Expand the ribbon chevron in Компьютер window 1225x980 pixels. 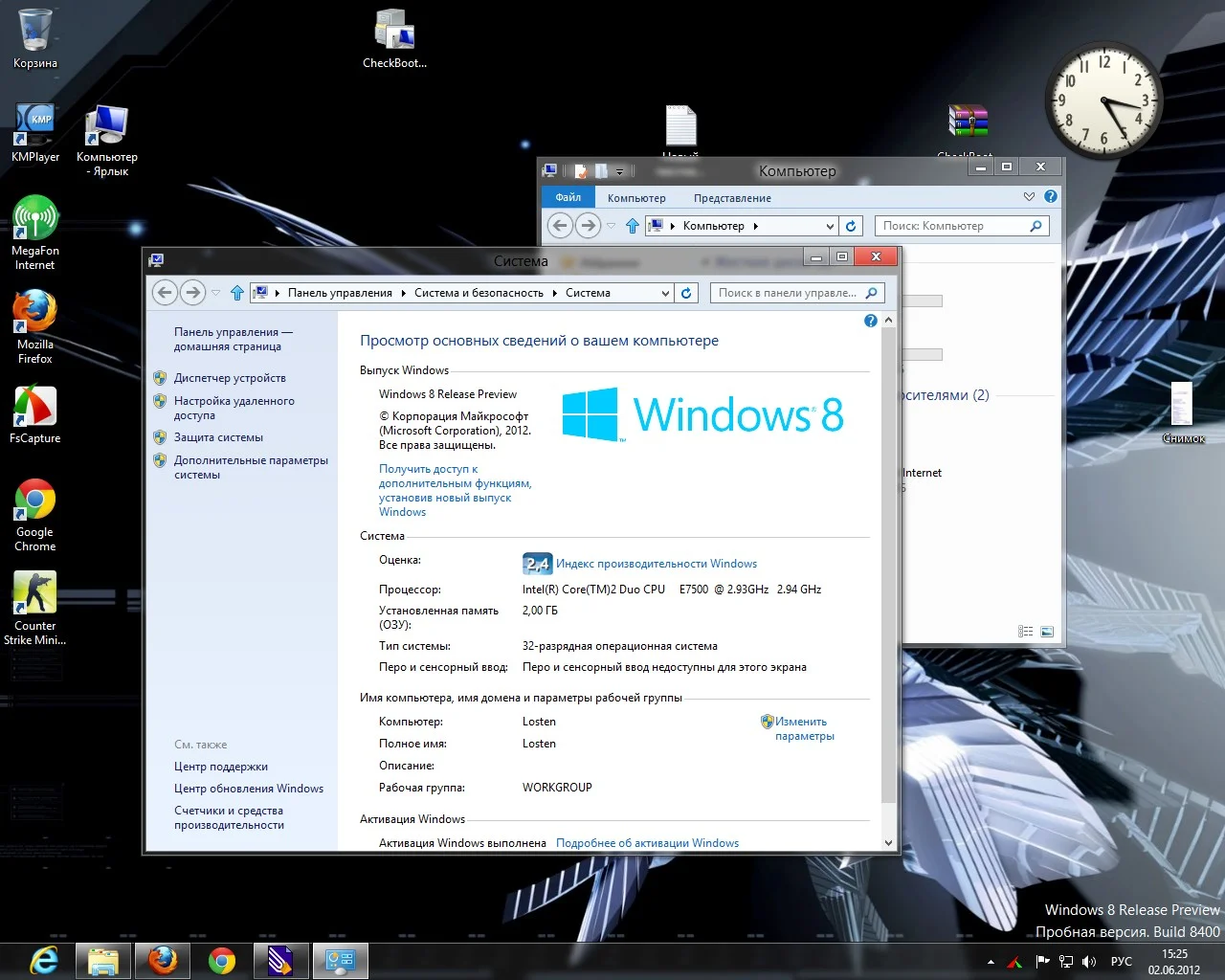(x=1029, y=197)
